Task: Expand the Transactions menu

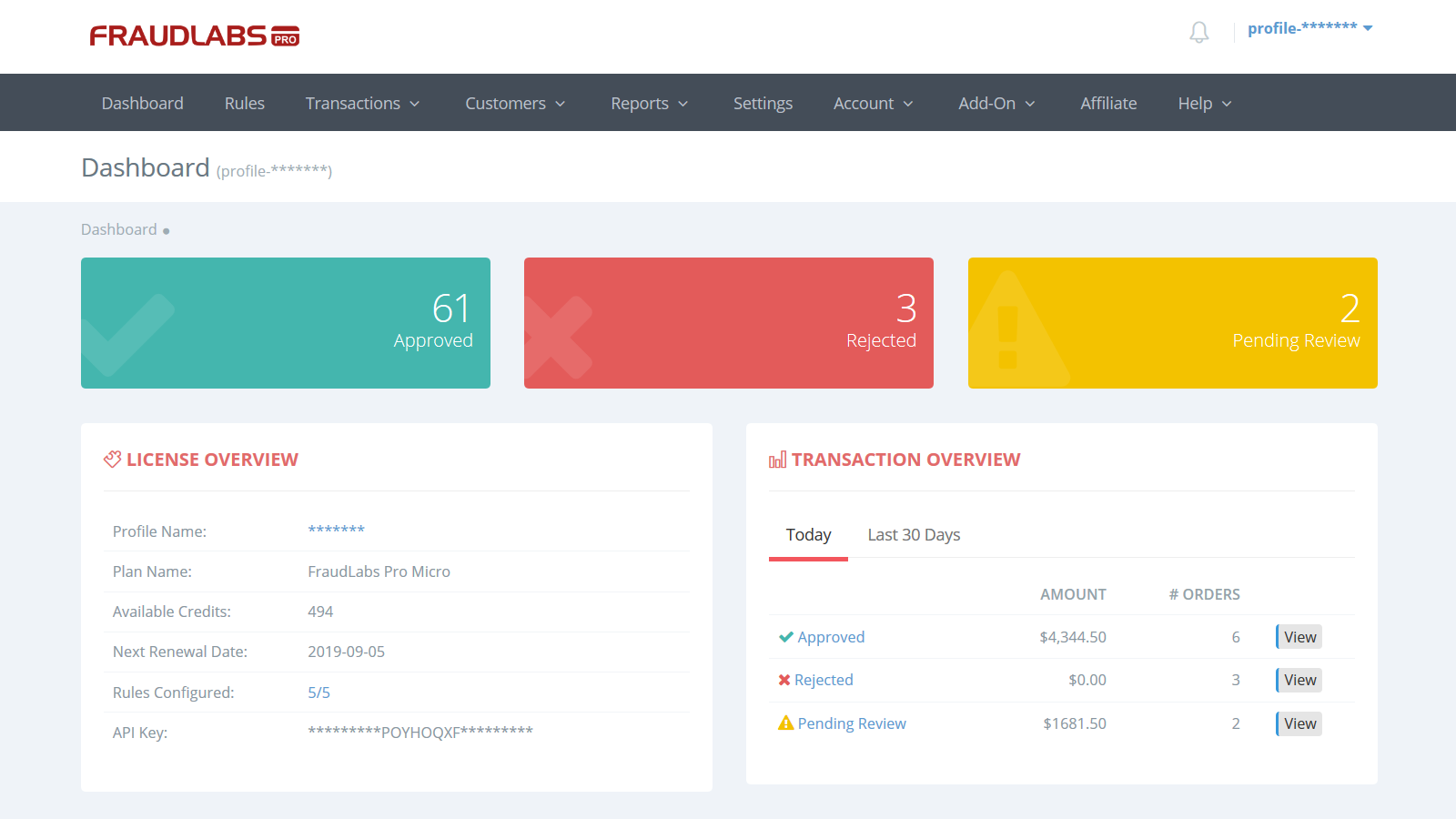Action: [362, 103]
